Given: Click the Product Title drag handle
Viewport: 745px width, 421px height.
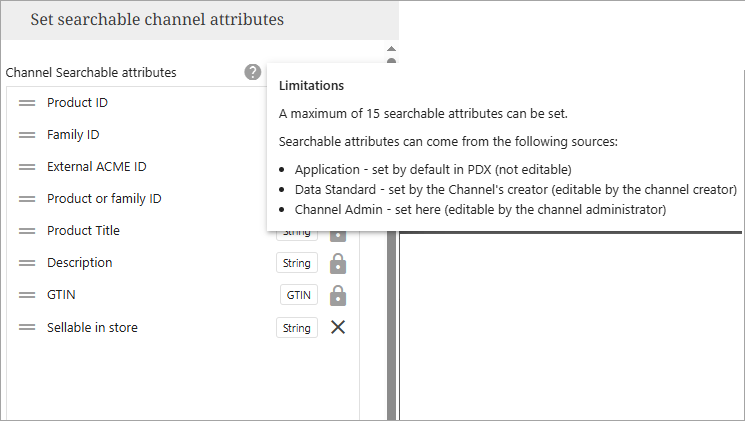Looking at the screenshot, I should (x=27, y=231).
